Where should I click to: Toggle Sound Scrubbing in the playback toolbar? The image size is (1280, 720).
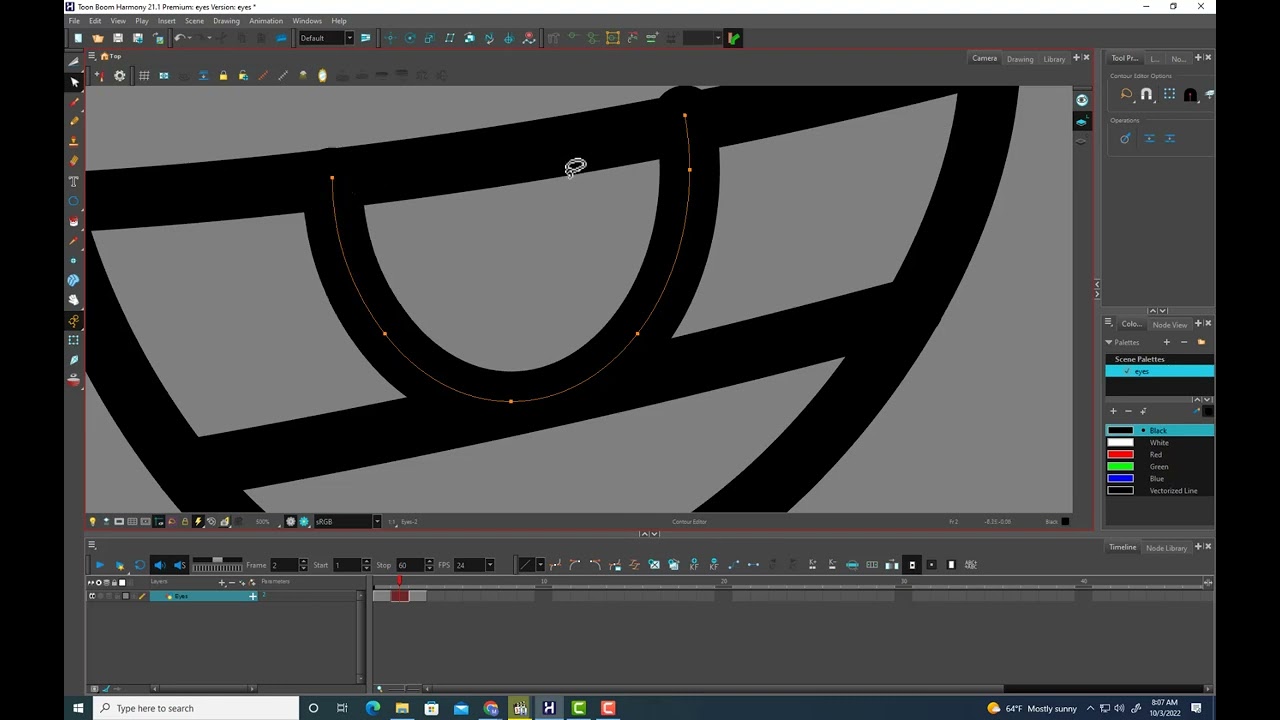click(x=178, y=565)
